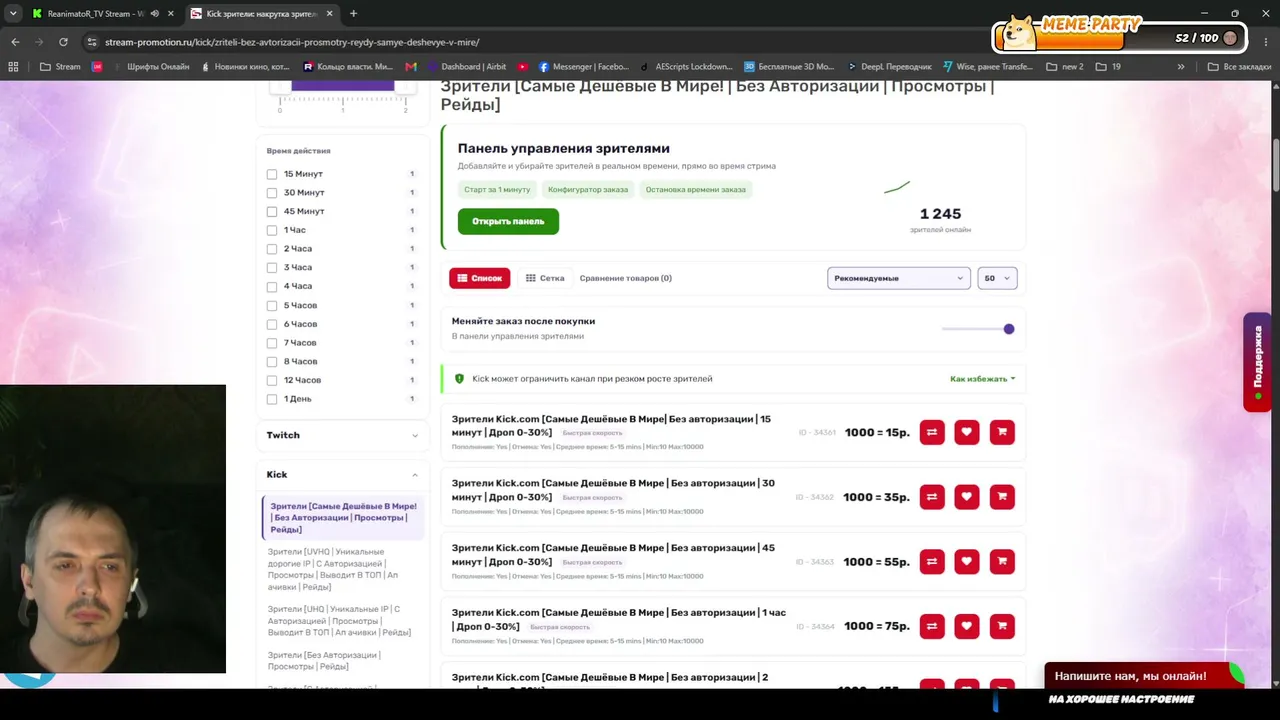Open the Messenger Facebook bookmark
Screen dimensions: 1280x720
tap(583, 67)
